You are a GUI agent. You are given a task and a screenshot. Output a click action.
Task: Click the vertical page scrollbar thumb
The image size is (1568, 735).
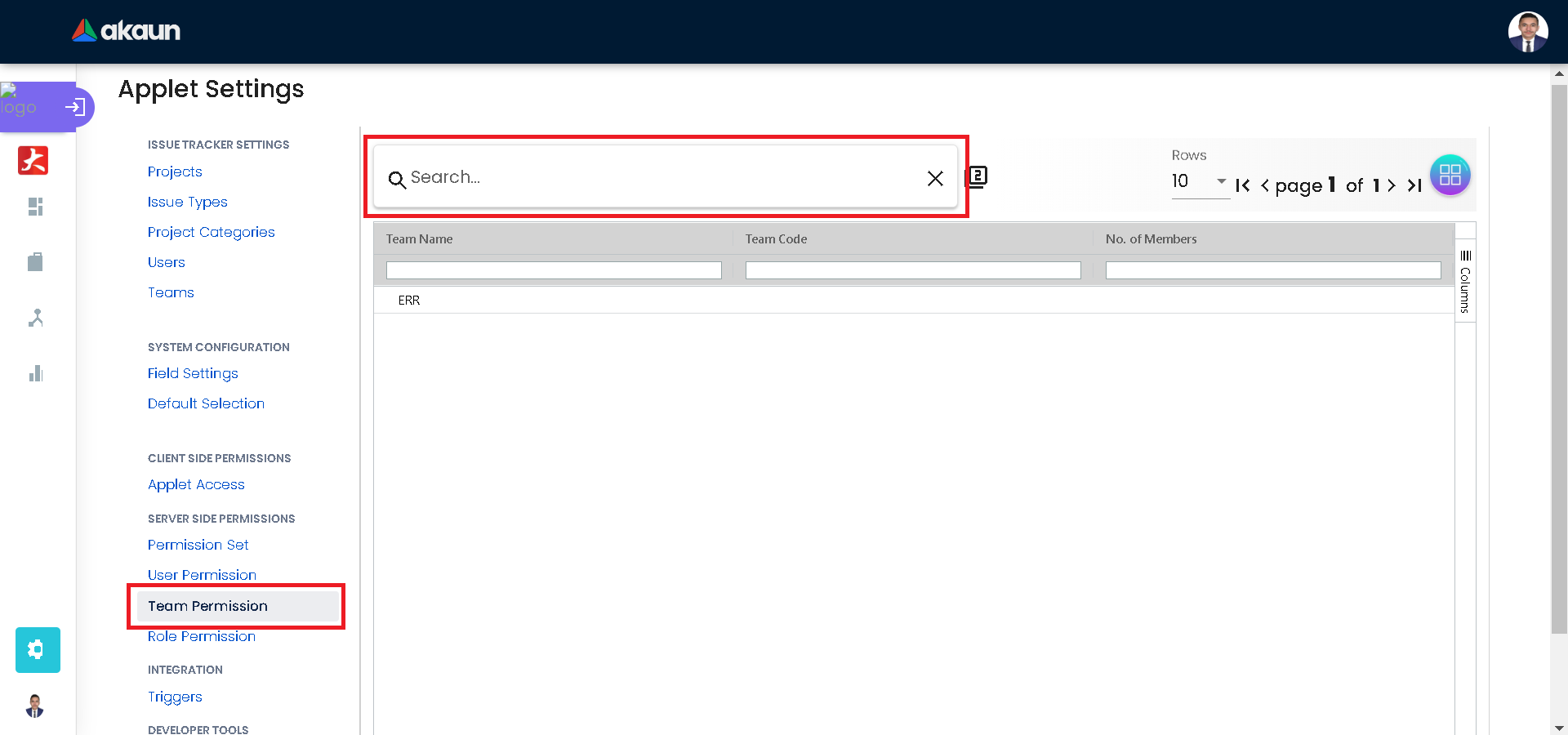point(1559,358)
